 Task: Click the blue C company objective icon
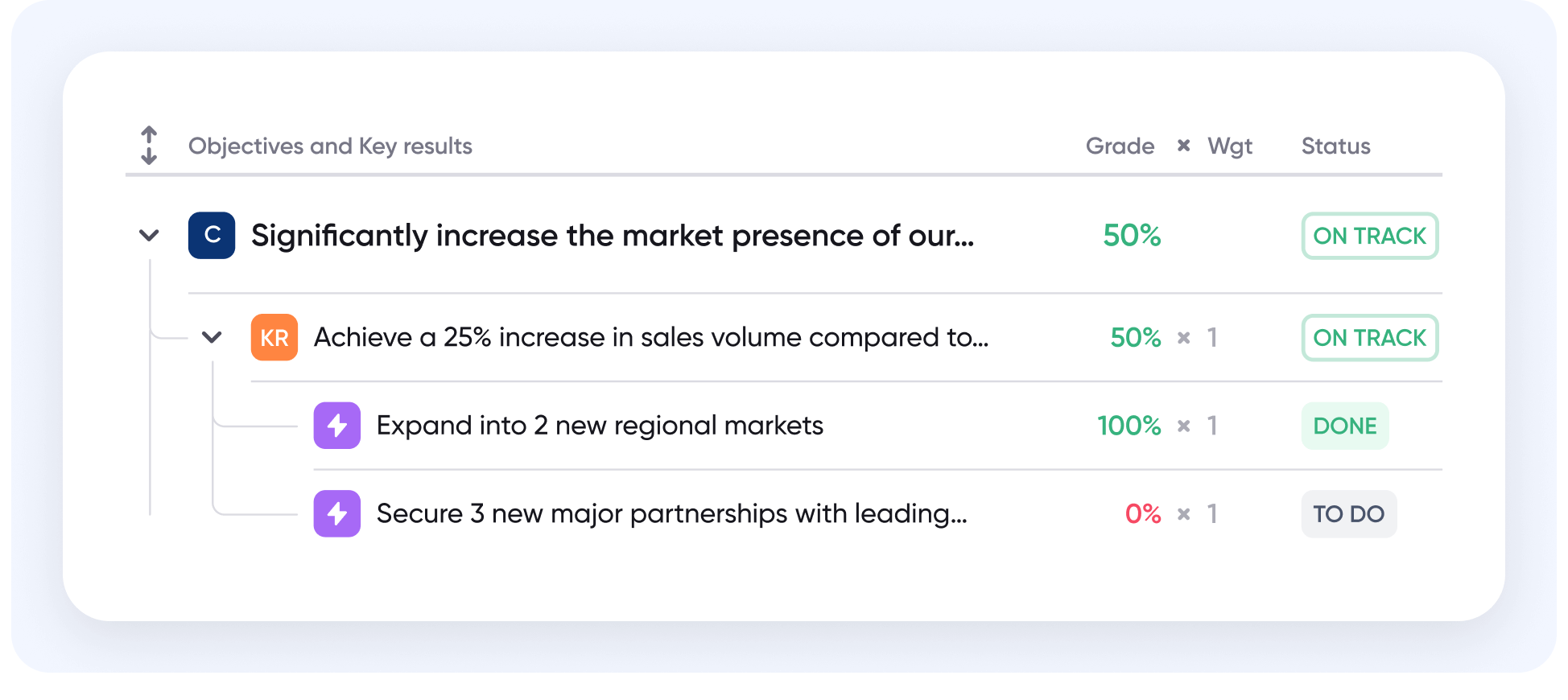[x=212, y=236]
